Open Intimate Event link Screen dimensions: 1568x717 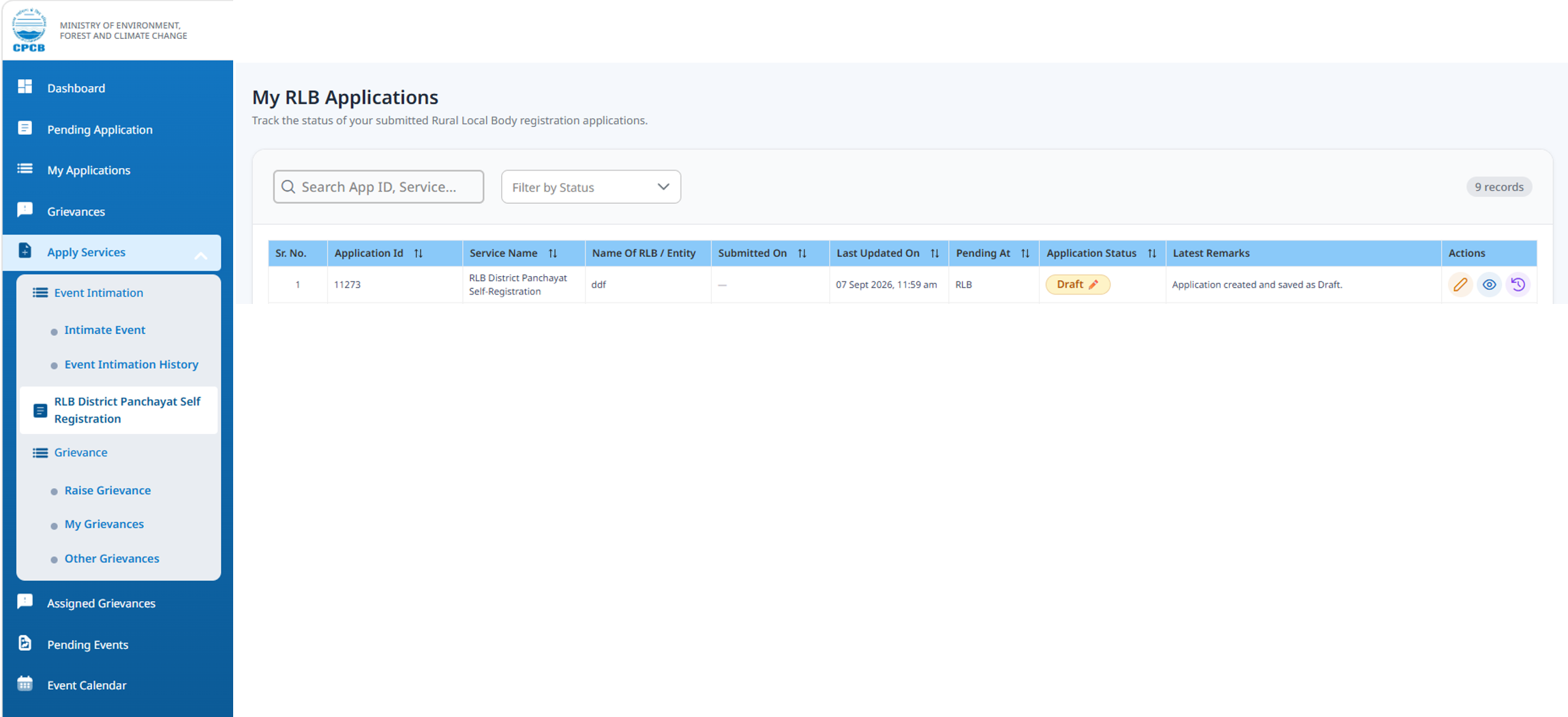pos(104,330)
